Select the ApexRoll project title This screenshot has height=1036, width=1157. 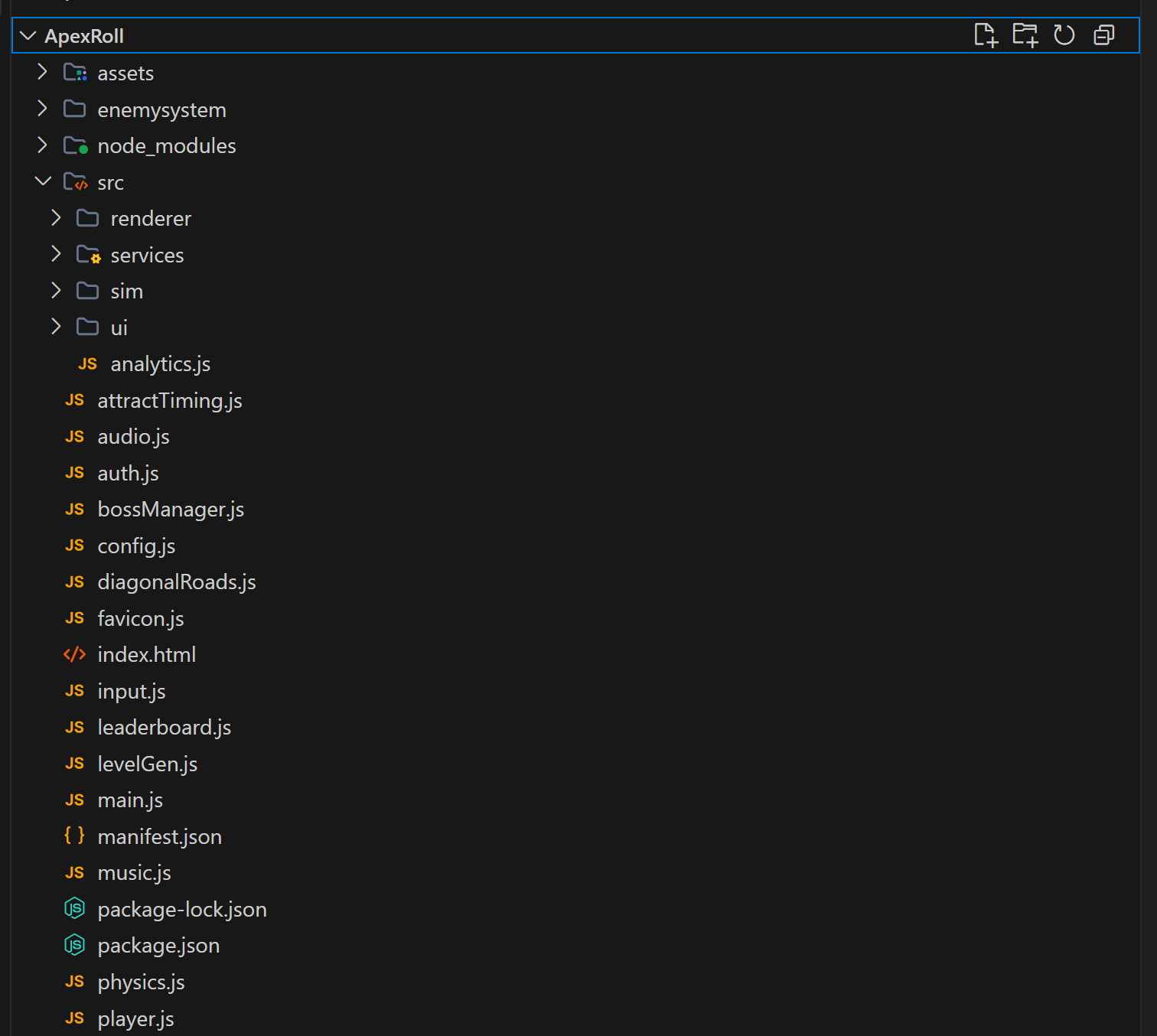click(84, 36)
